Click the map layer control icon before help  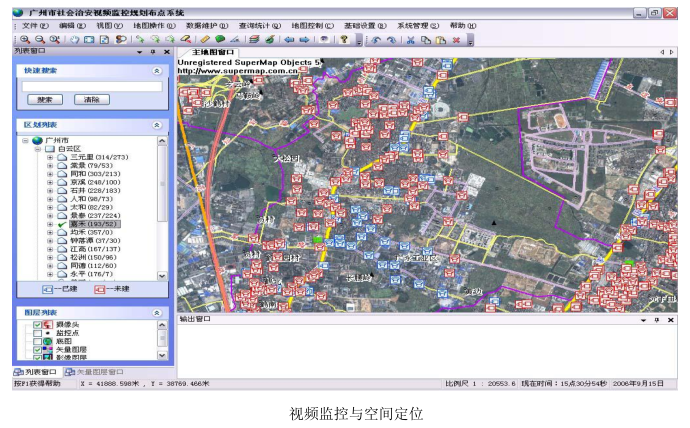tap(324, 40)
